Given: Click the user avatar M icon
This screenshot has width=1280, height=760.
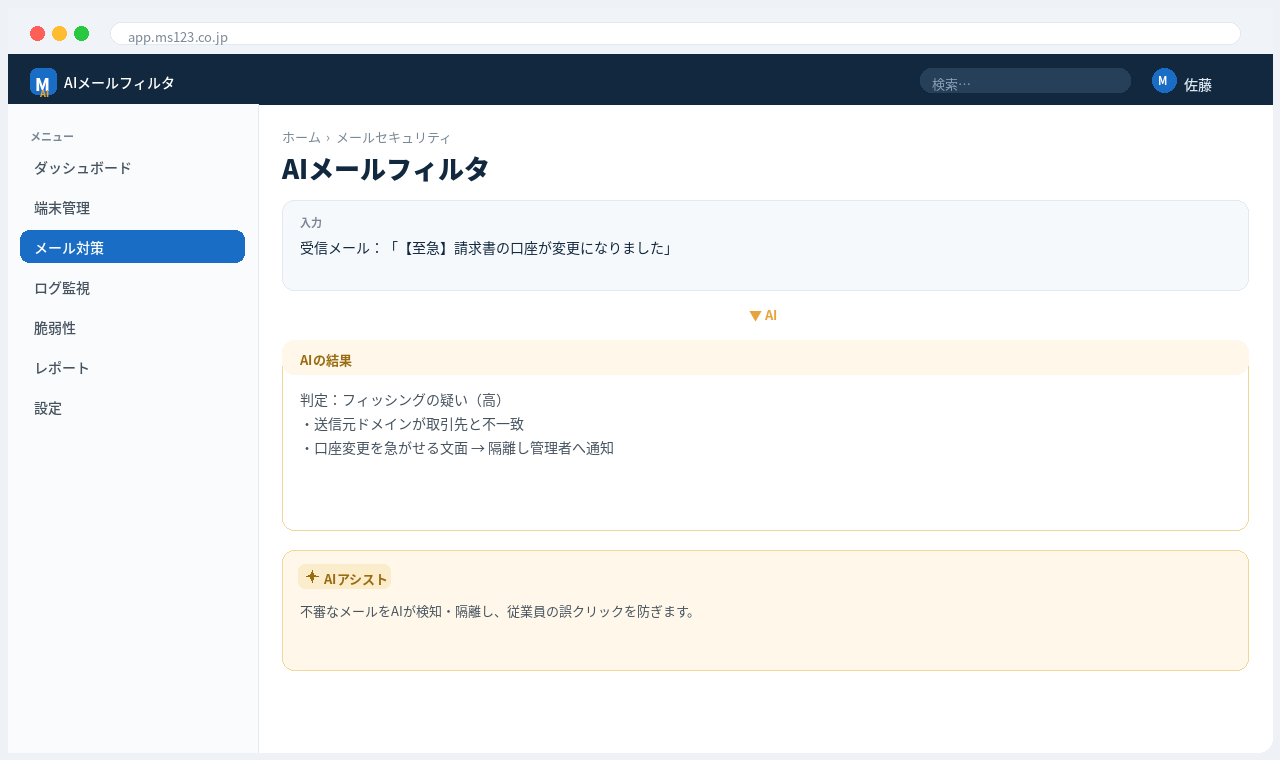Looking at the screenshot, I should click(1164, 81).
